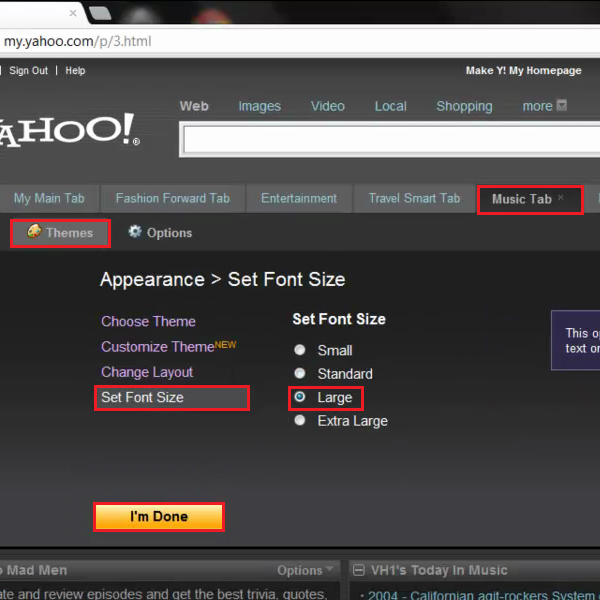
Task: Expand the 'more' search categories dropdown
Action: click(x=561, y=105)
